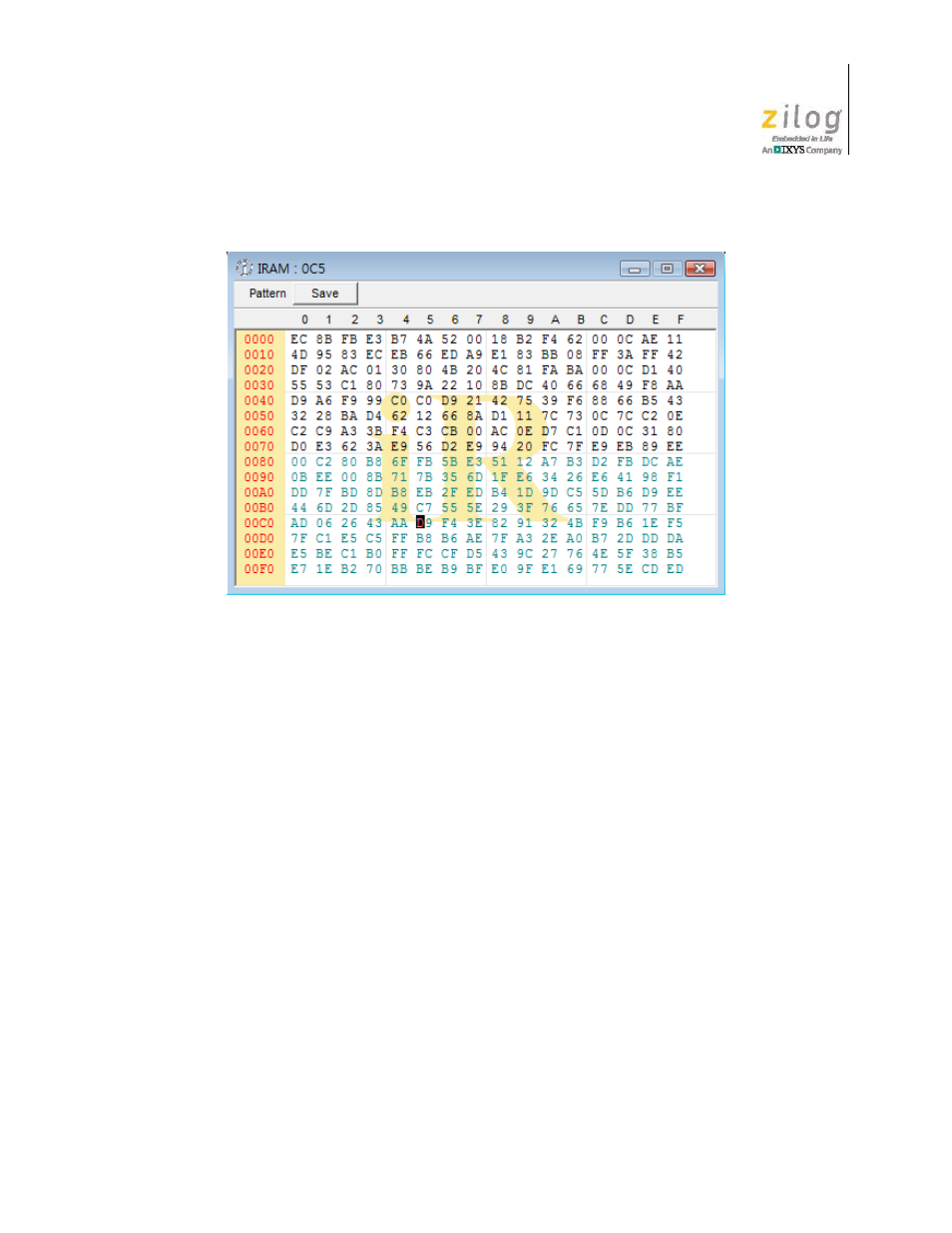The width and height of the screenshot is (952, 1233).
Task: Click cell C9 in row 0060
Action: tap(324, 431)
